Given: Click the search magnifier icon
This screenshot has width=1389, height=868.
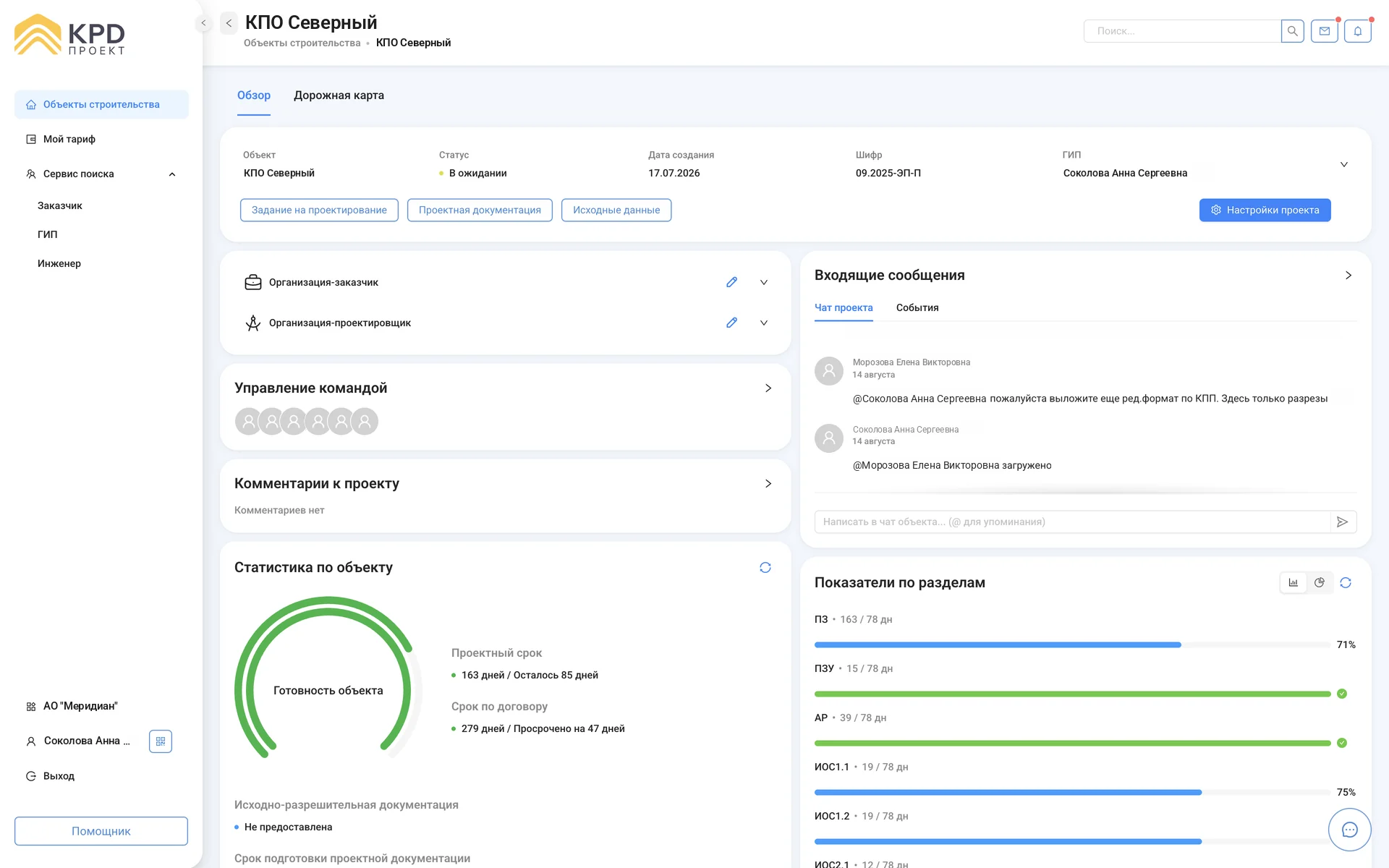Looking at the screenshot, I should pyautogui.click(x=1292, y=31).
